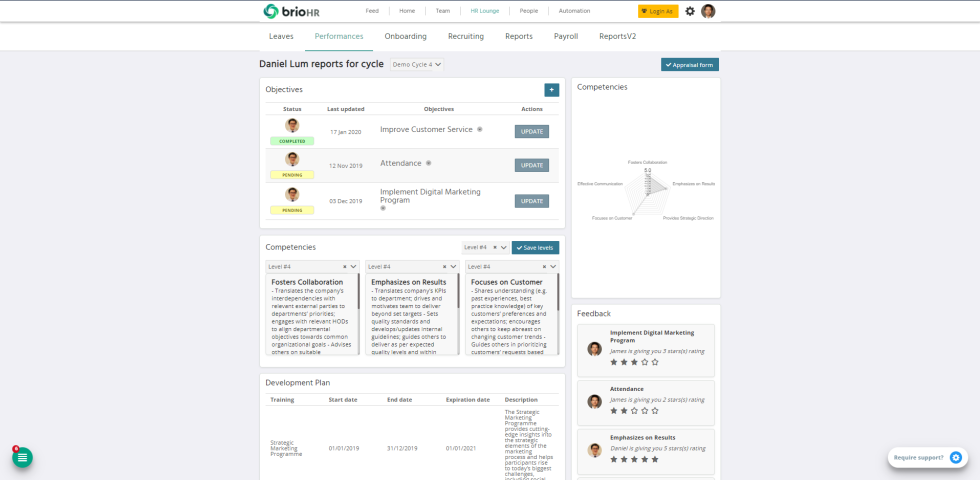The image size is (980, 480).
Task: Click UPDATE for the Attendance objective
Action: click(532, 165)
